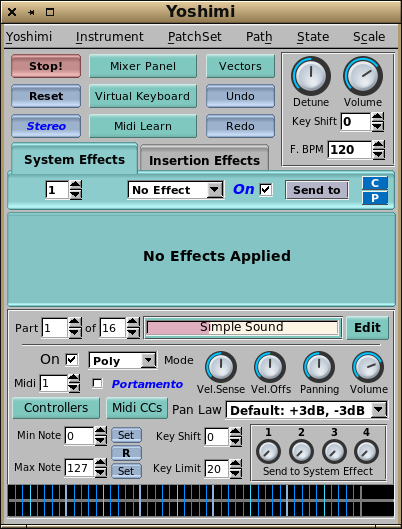Open the Vectors window
Viewport: 402px width, 529px height.
(x=240, y=66)
